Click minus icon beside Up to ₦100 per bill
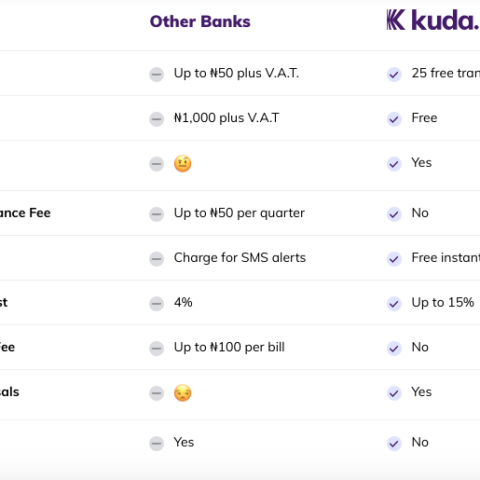Viewport: 480px width, 480px height. pyautogui.click(x=156, y=348)
